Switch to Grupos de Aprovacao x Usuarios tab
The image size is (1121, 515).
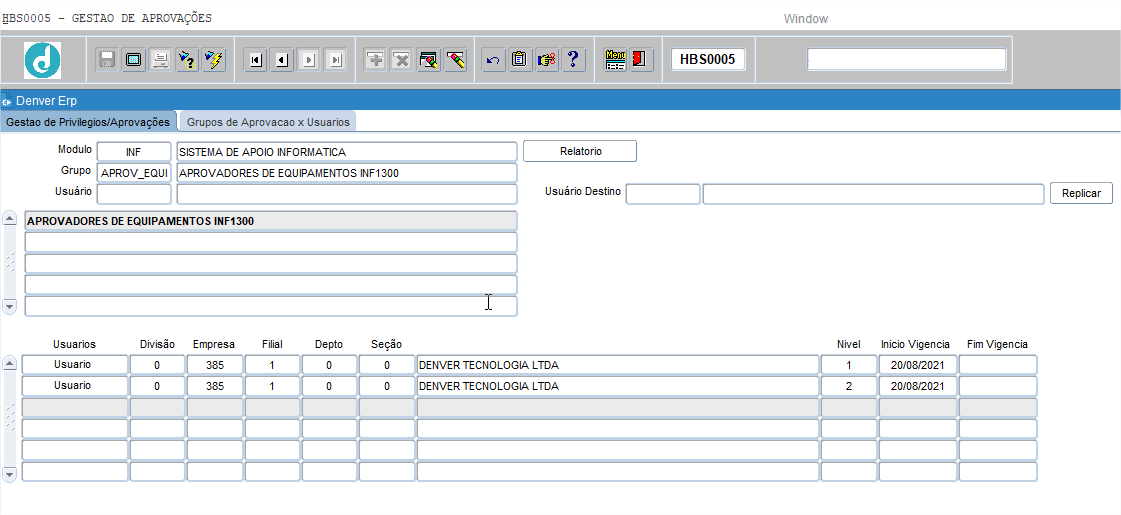click(x=268, y=122)
